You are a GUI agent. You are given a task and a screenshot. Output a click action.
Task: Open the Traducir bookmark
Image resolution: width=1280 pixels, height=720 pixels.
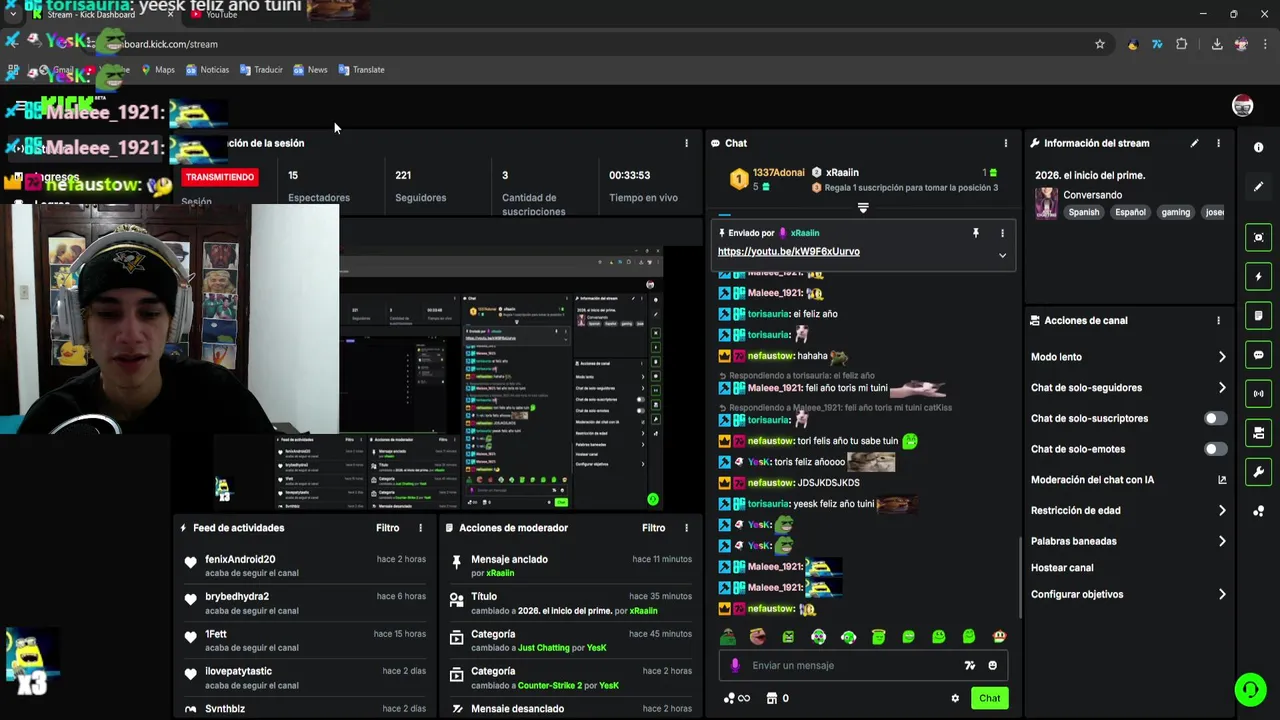(x=261, y=70)
